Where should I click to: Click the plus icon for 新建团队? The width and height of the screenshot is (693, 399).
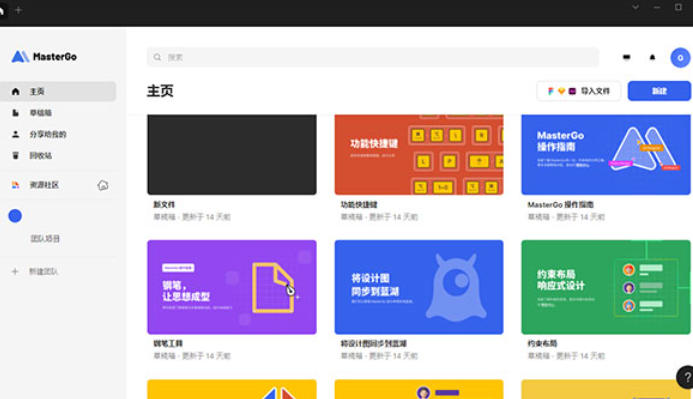15,271
